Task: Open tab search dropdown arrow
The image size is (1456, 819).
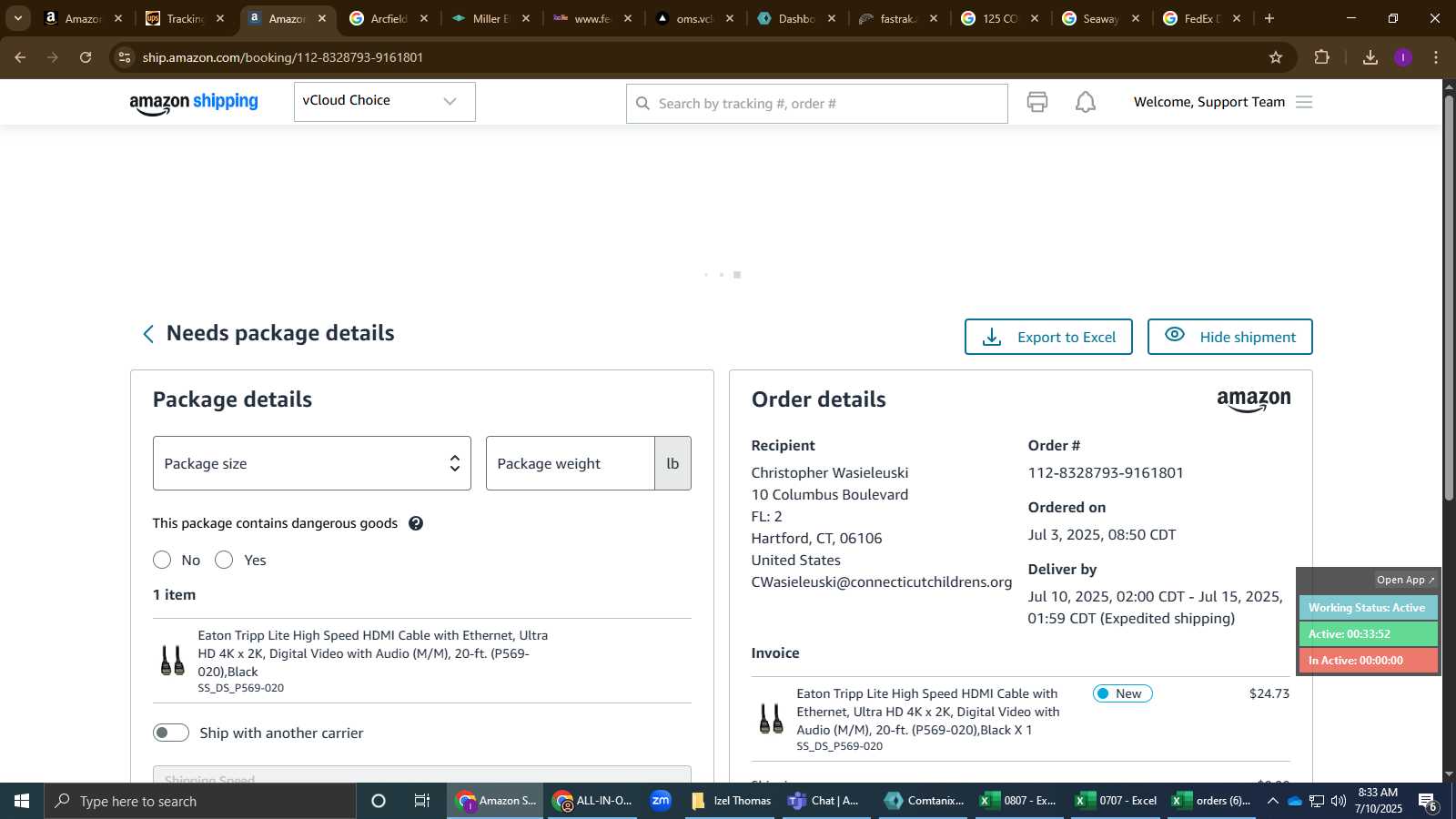Action: [17, 18]
